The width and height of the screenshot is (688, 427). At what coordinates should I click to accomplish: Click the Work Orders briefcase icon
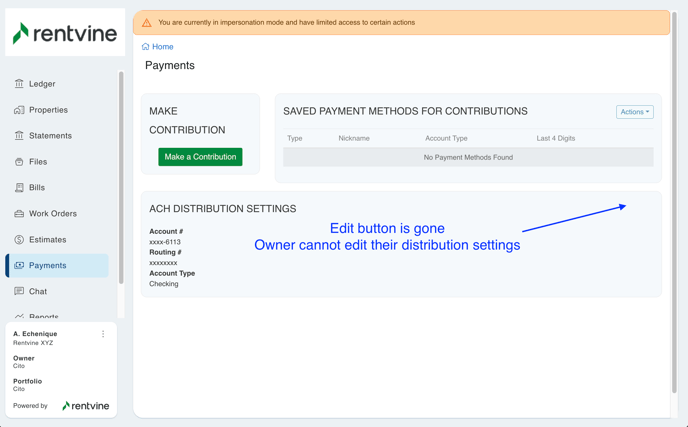[x=19, y=214]
